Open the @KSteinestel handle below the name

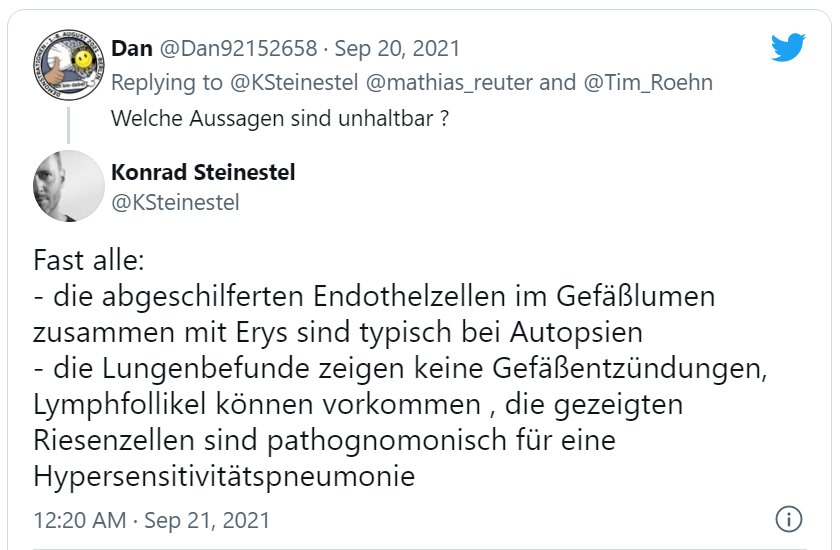[176, 202]
